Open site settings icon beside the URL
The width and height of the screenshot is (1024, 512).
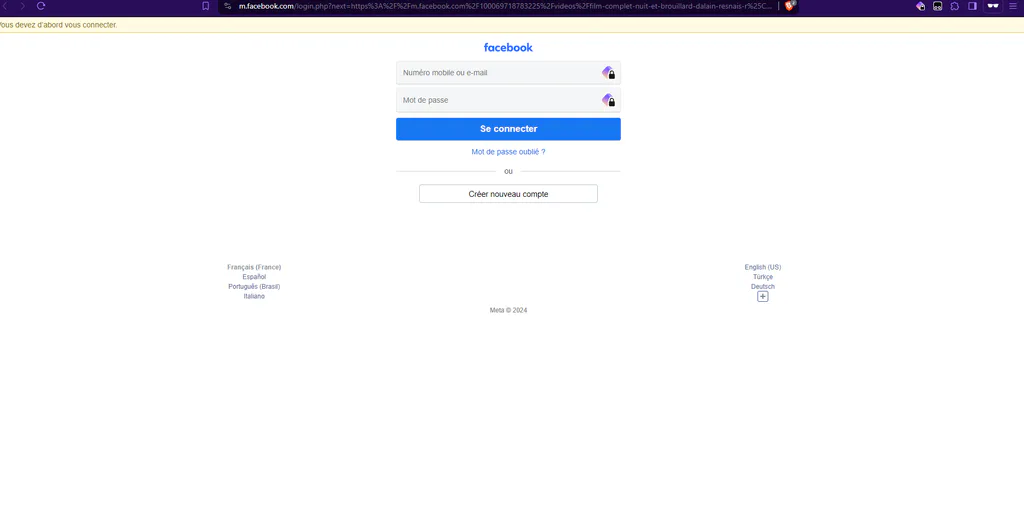click(x=227, y=6)
